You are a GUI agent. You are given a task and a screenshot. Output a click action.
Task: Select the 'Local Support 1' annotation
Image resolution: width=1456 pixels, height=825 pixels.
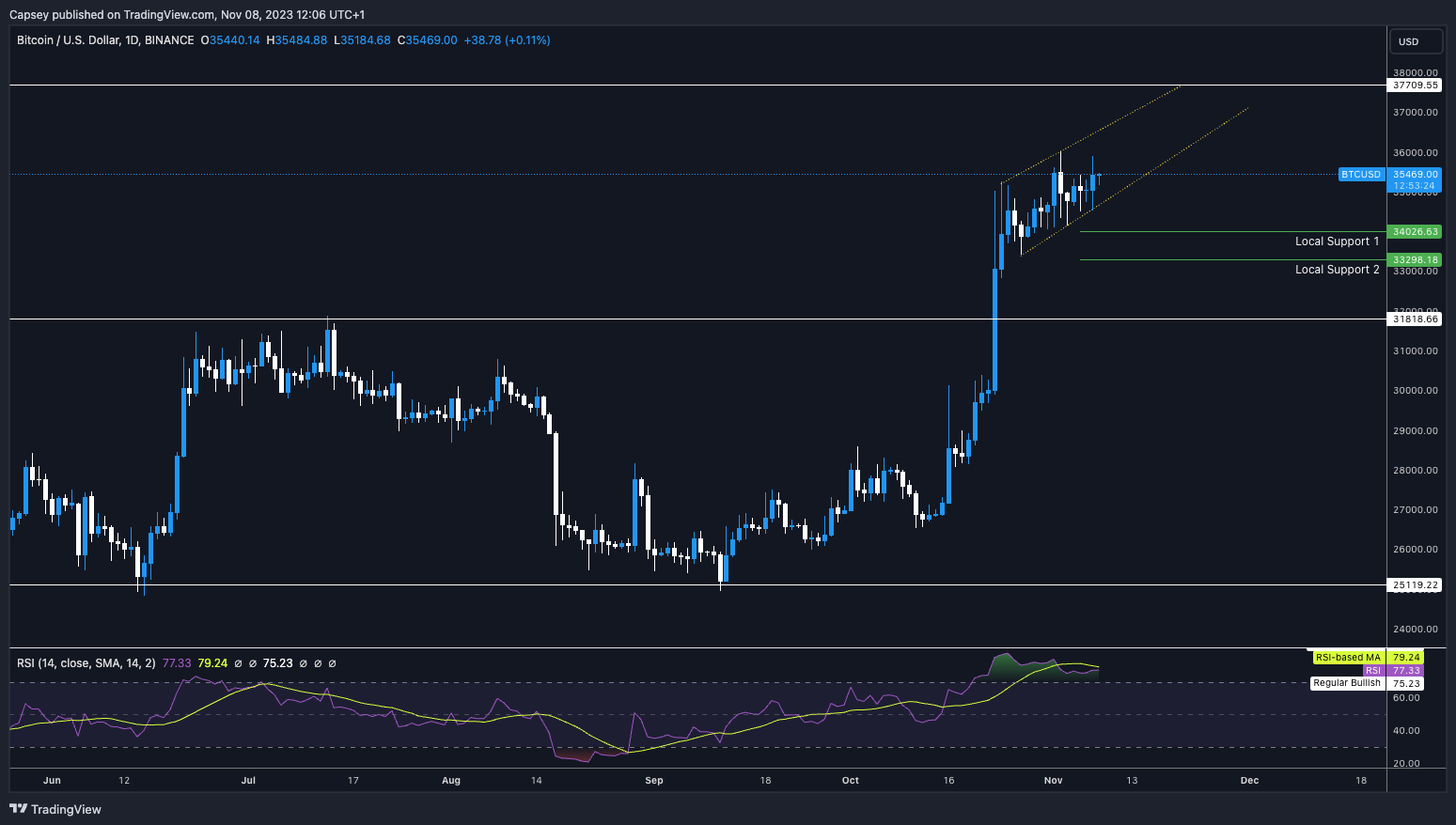(1338, 241)
